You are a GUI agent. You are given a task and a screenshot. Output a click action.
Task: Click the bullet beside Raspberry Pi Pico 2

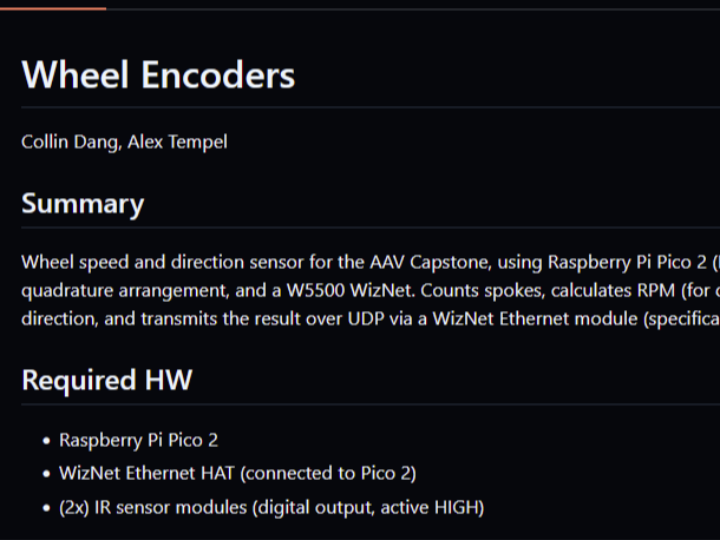click(x=46, y=441)
